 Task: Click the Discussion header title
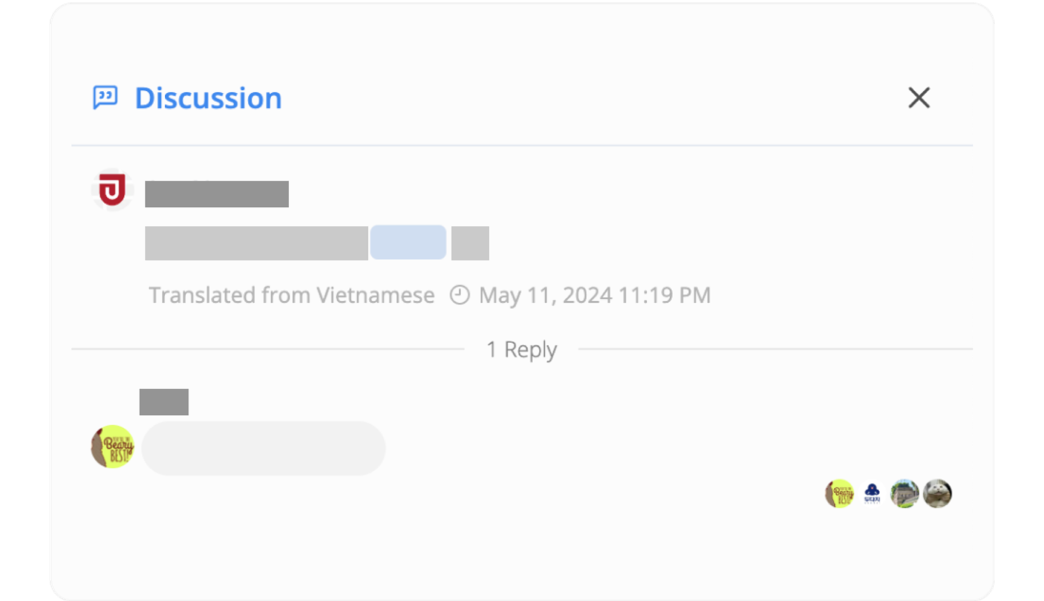coord(208,98)
